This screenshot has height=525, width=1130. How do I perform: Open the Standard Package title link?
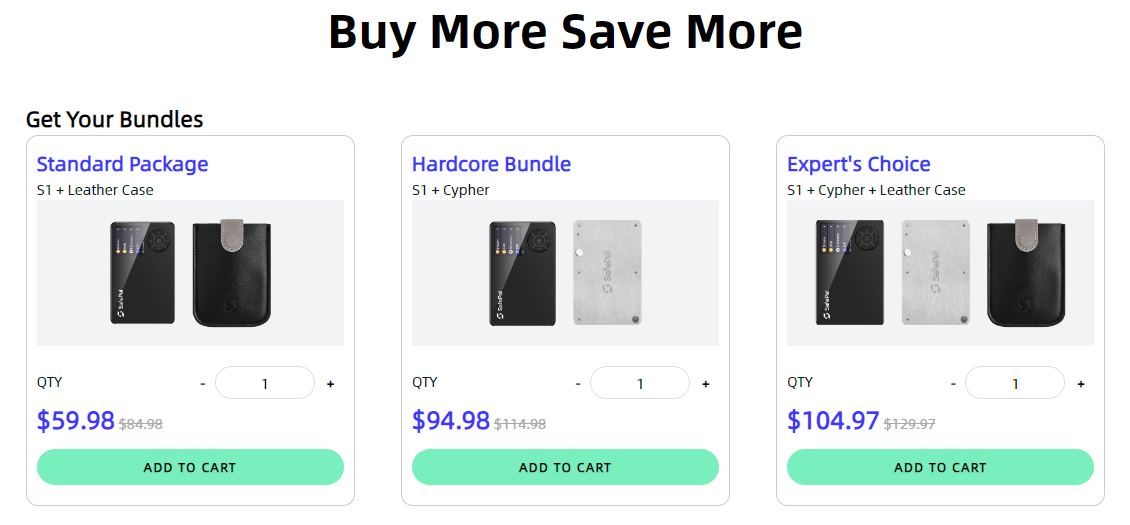(x=122, y=164)
